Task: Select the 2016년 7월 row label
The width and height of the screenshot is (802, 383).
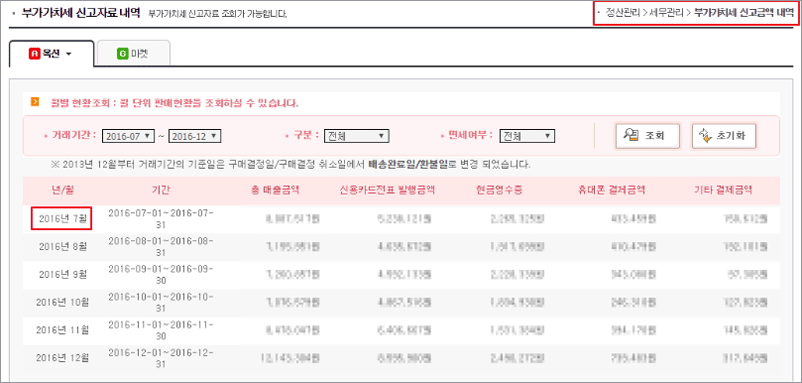Action: [61, 219]
